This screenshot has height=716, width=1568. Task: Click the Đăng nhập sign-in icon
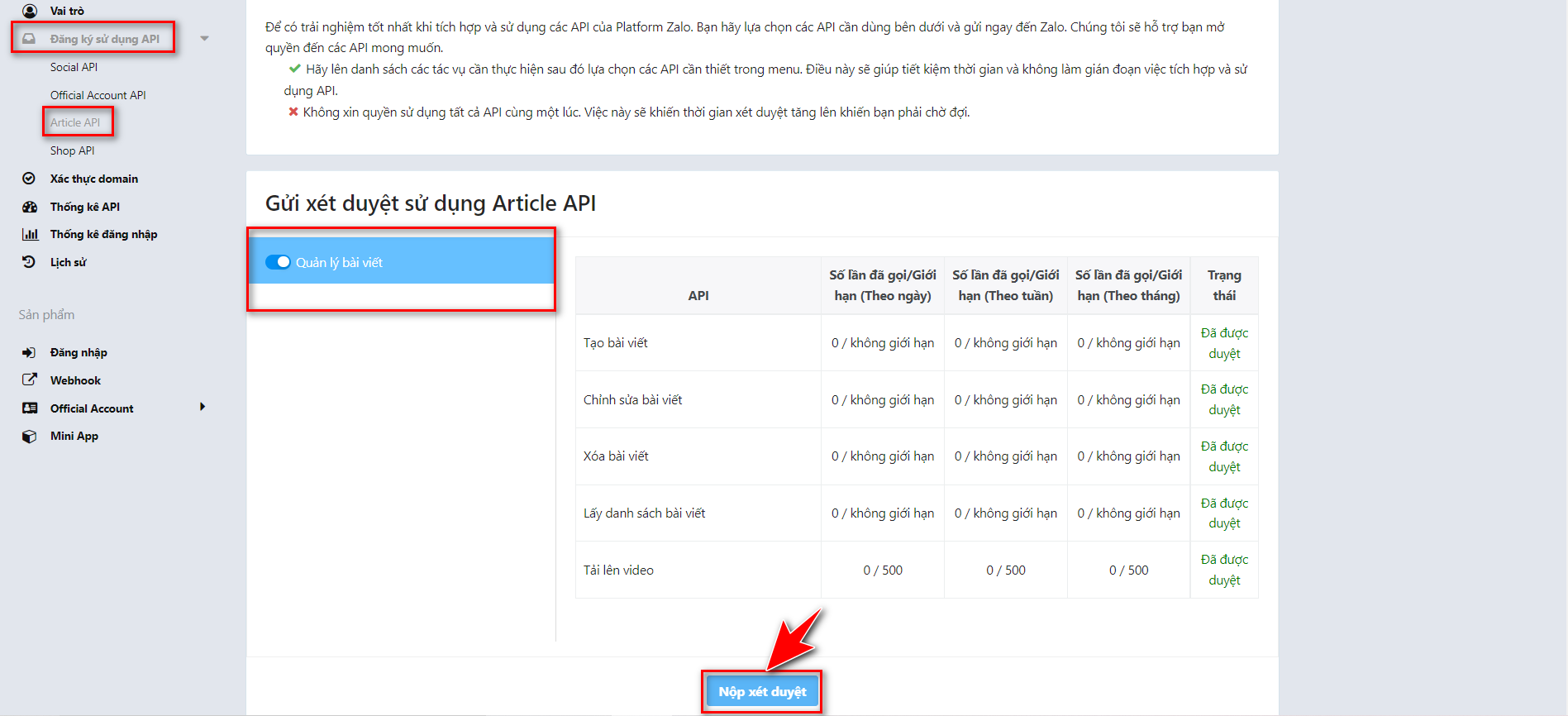pyautogui.click(x=30, y=352)
